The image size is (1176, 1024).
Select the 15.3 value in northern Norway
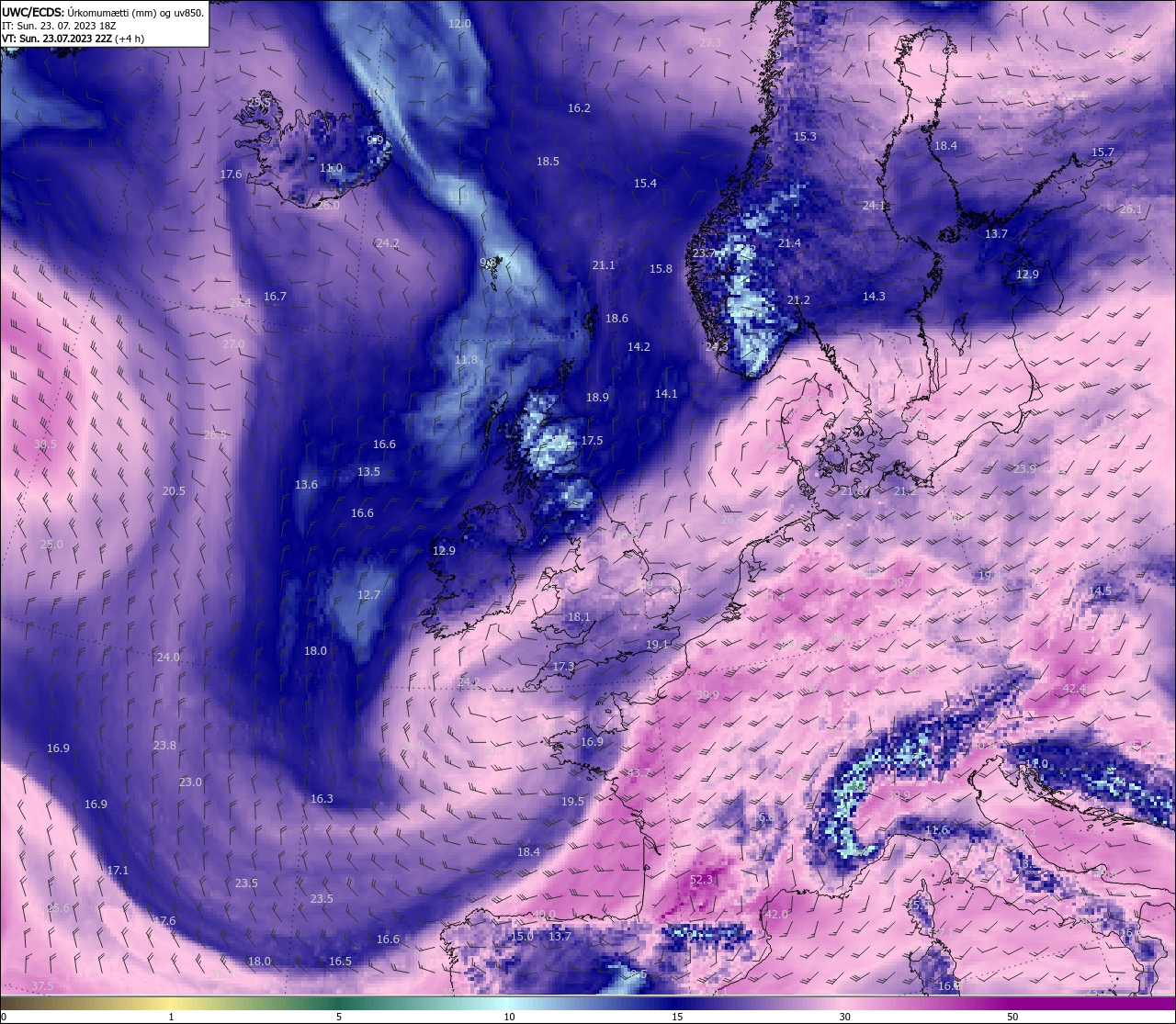click(805, 136)
